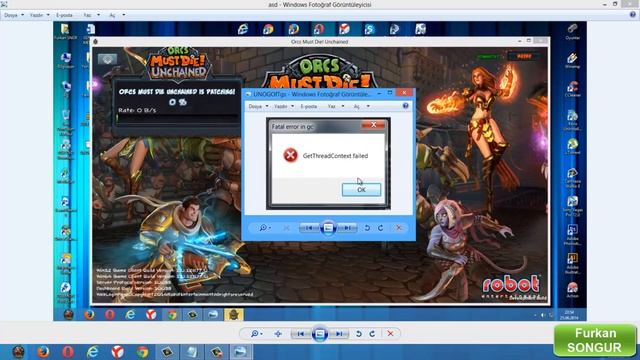
Task: Click E-posta in the UNOGOITgs viewer window
Action: (309, 106)
